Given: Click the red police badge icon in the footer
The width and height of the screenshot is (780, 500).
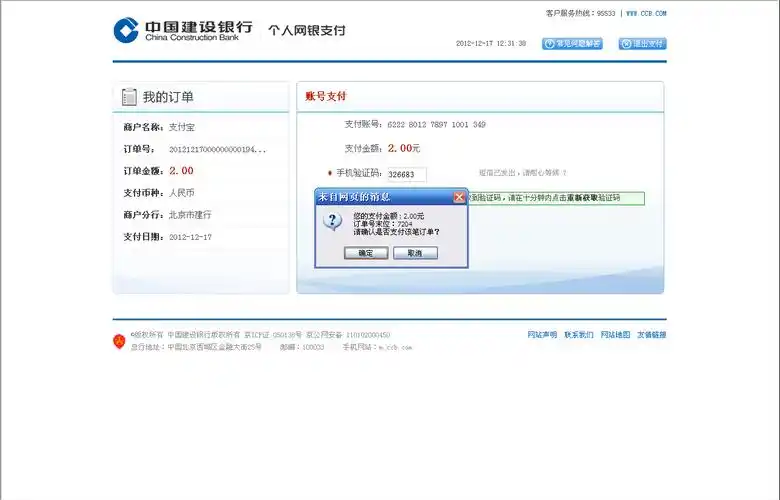Looking at the screenshot, I should pos(119,341).
